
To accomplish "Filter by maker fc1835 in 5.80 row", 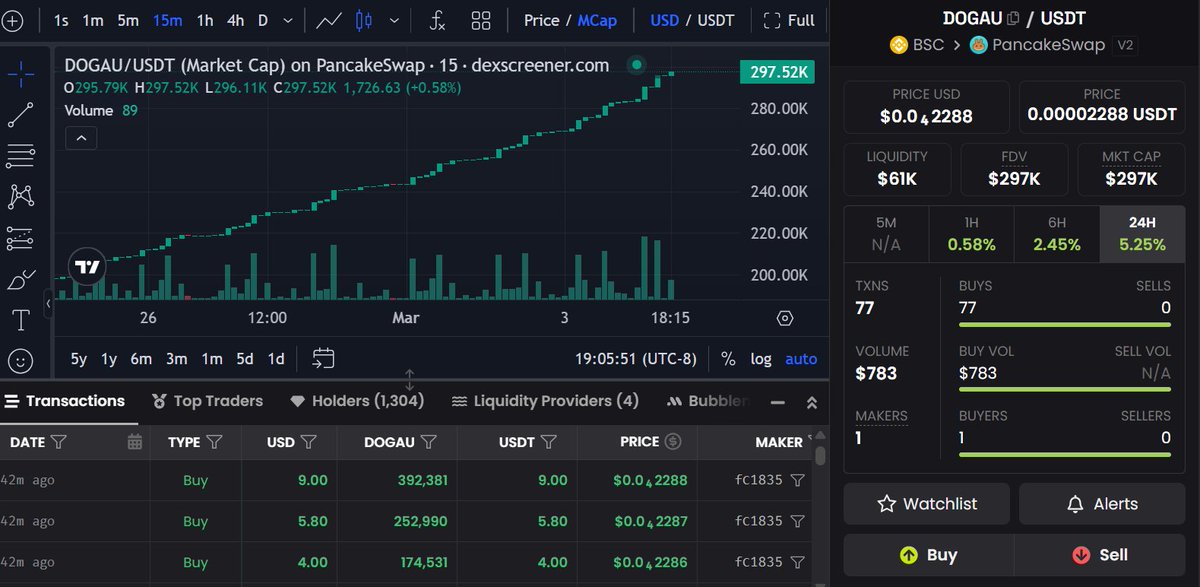I will point(797,521).
